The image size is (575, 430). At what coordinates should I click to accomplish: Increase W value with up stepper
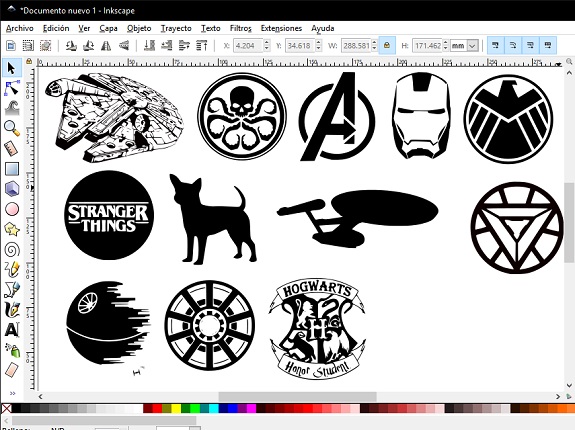point(374,43)
